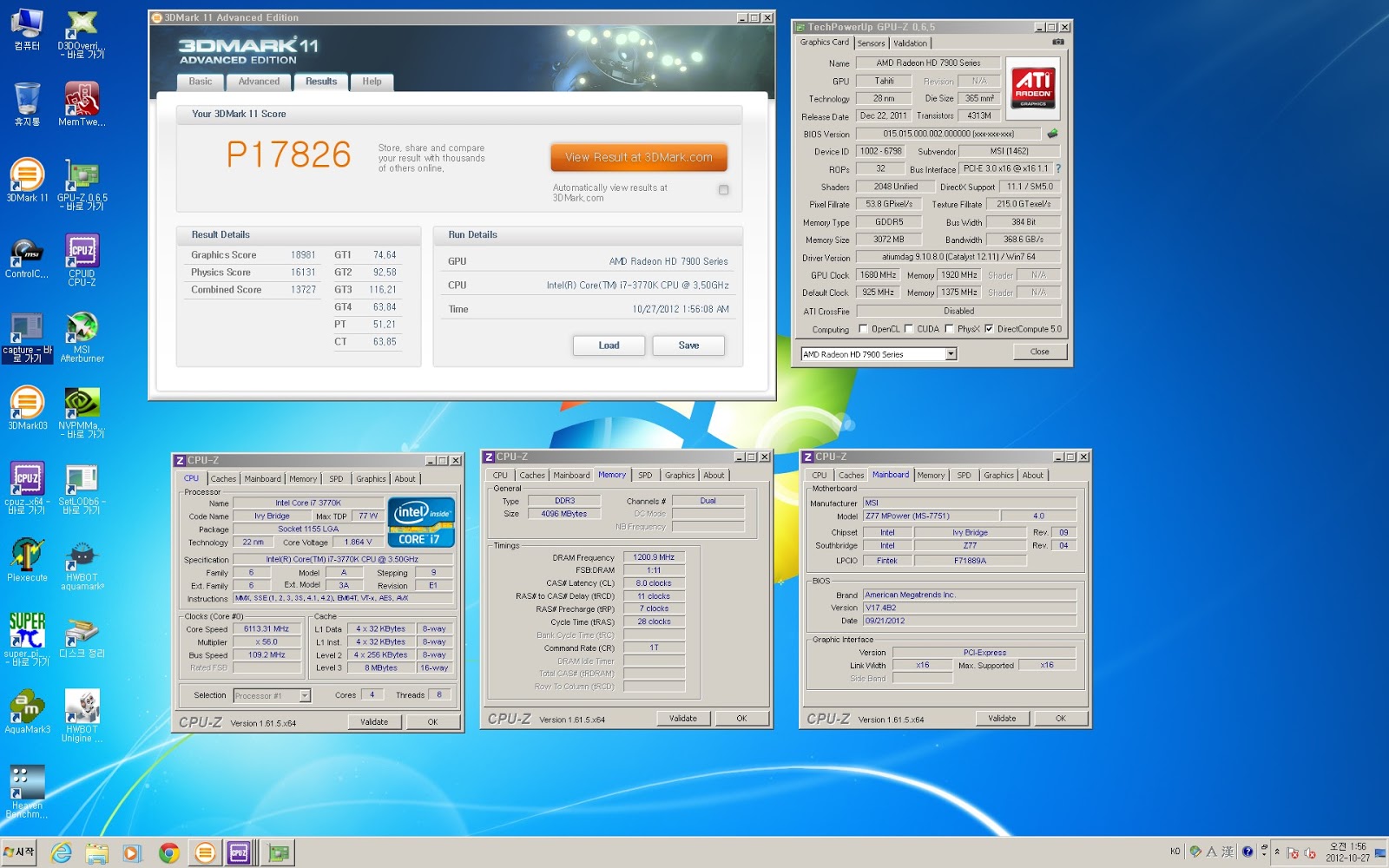Select the MSI Afterburner desktop icon
The width and height of the screenshot is (1389, 868).
(x=82, y=337)
